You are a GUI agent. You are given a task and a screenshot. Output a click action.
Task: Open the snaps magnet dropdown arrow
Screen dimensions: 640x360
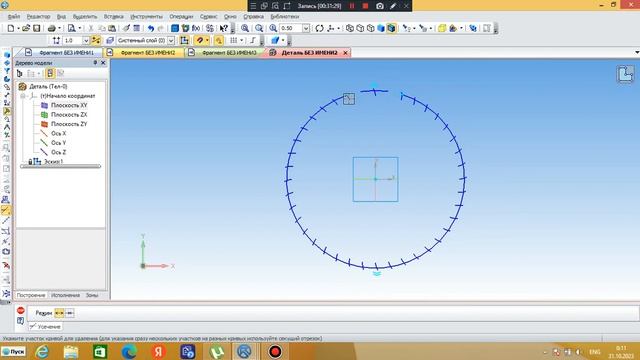207,40
